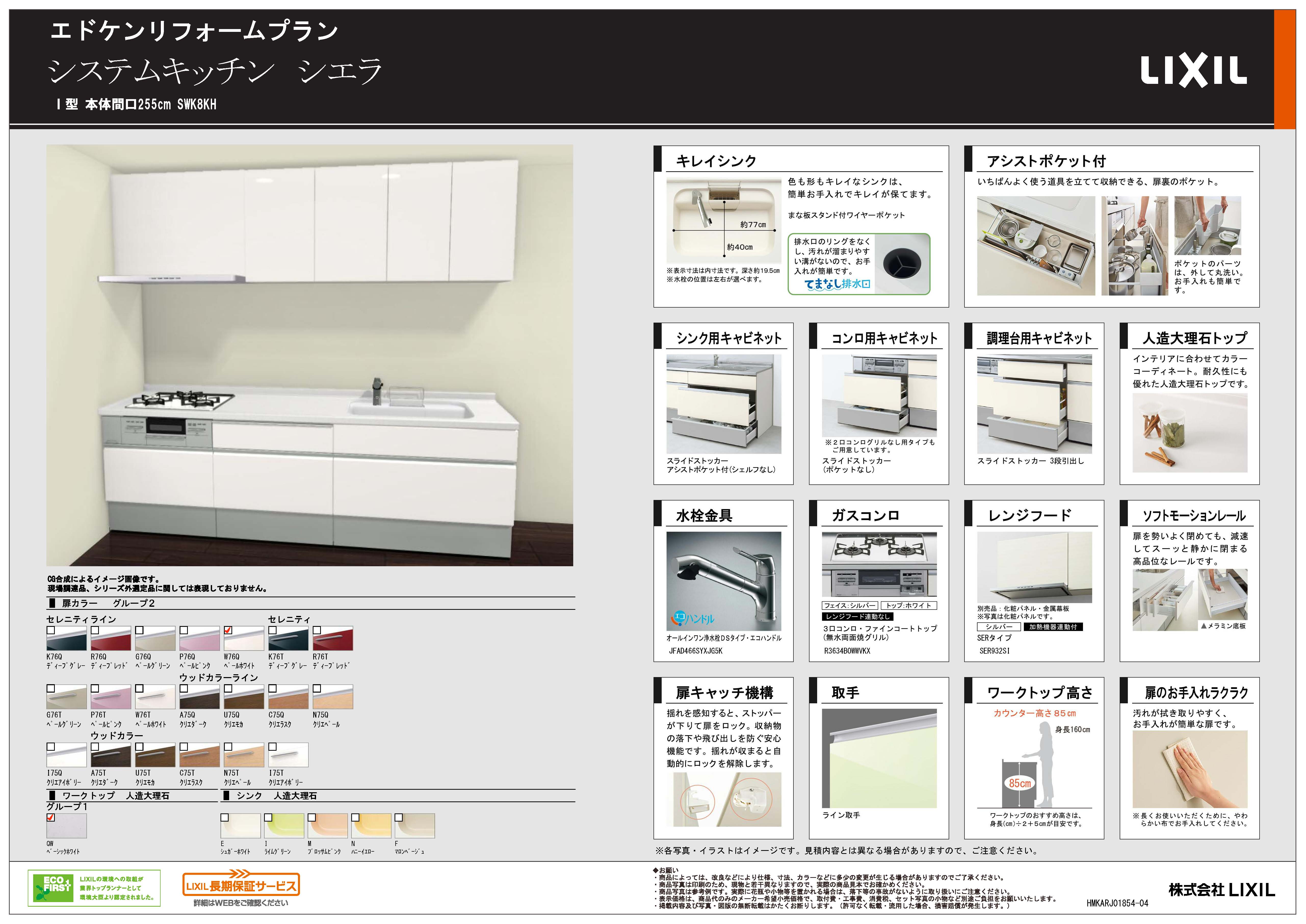Open the 調理台用キャビネット photo
1306x924 pixels.
coord(1035,404)
